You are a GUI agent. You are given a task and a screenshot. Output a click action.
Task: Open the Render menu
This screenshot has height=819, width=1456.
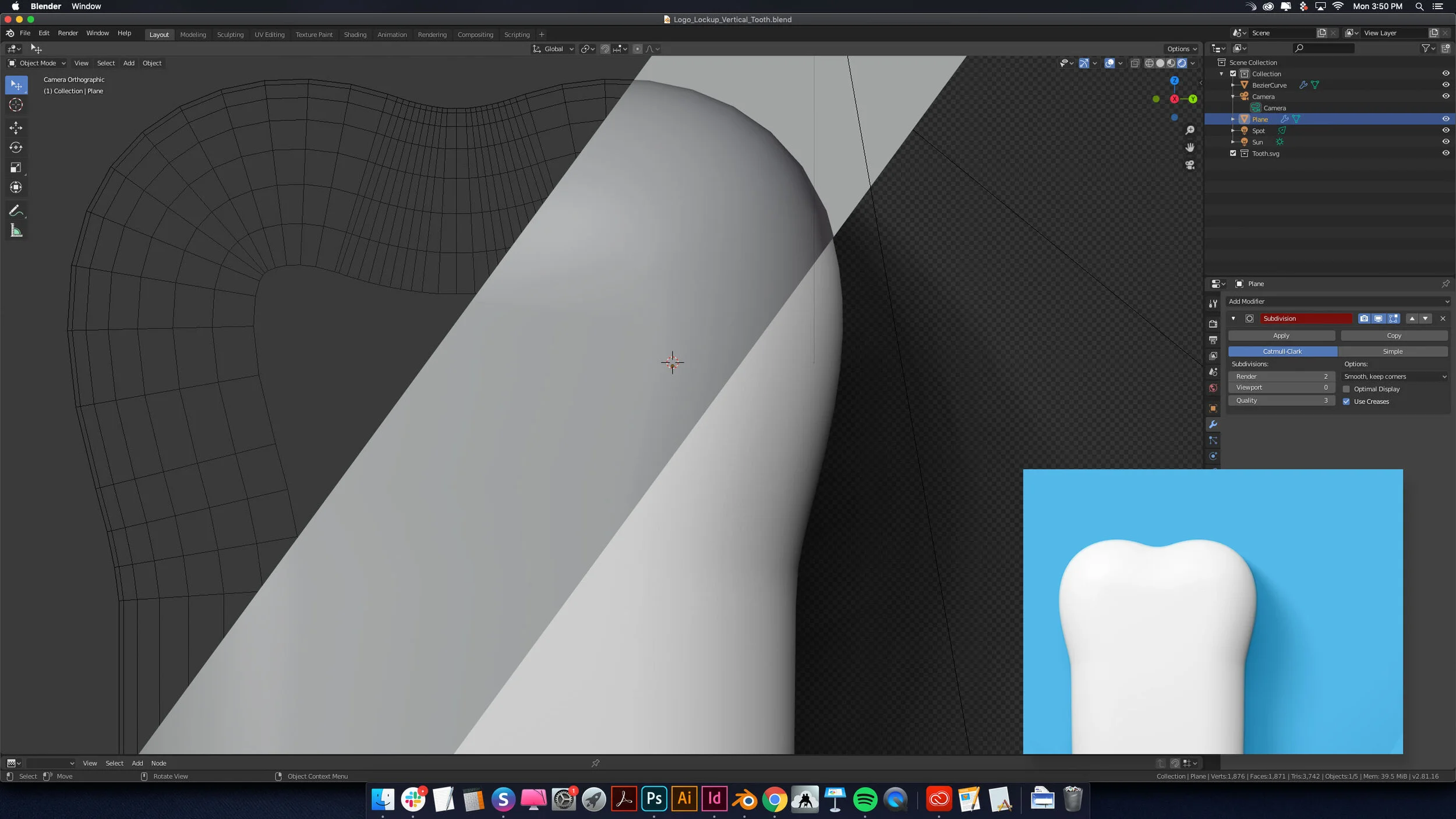click(68, 33)
